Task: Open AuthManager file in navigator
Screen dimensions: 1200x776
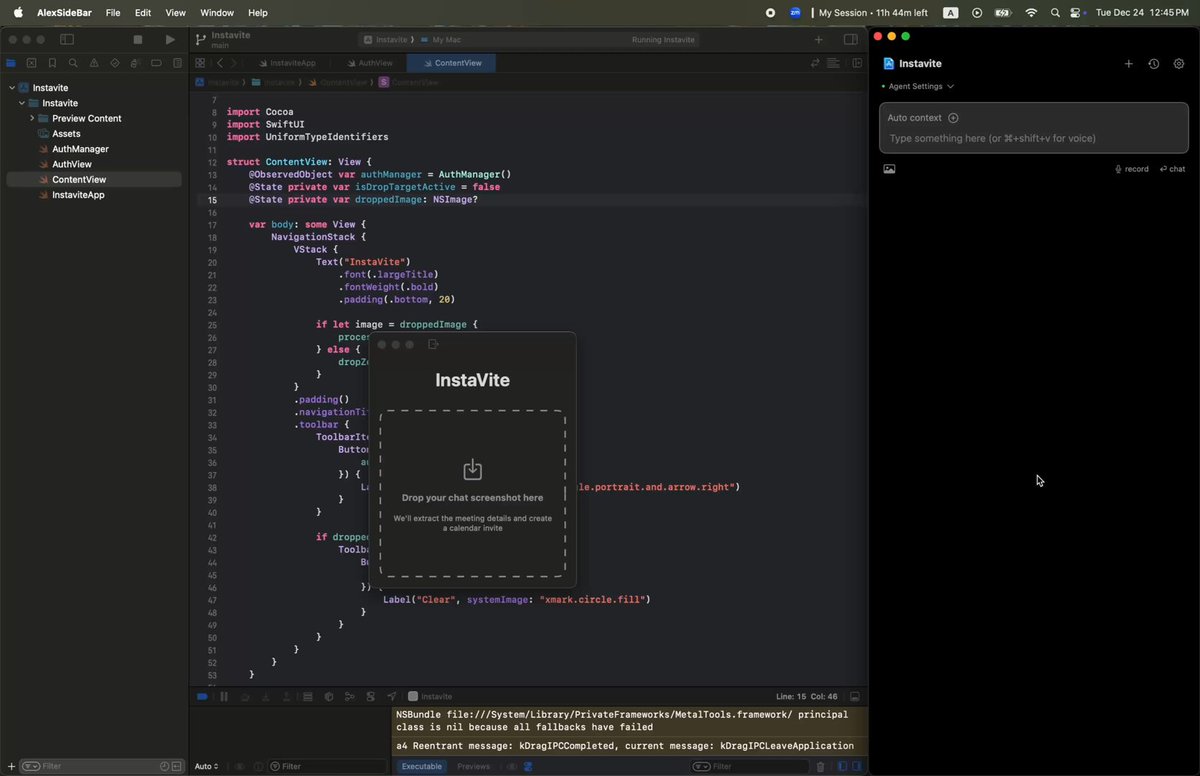Action: (x=80, y=149)
